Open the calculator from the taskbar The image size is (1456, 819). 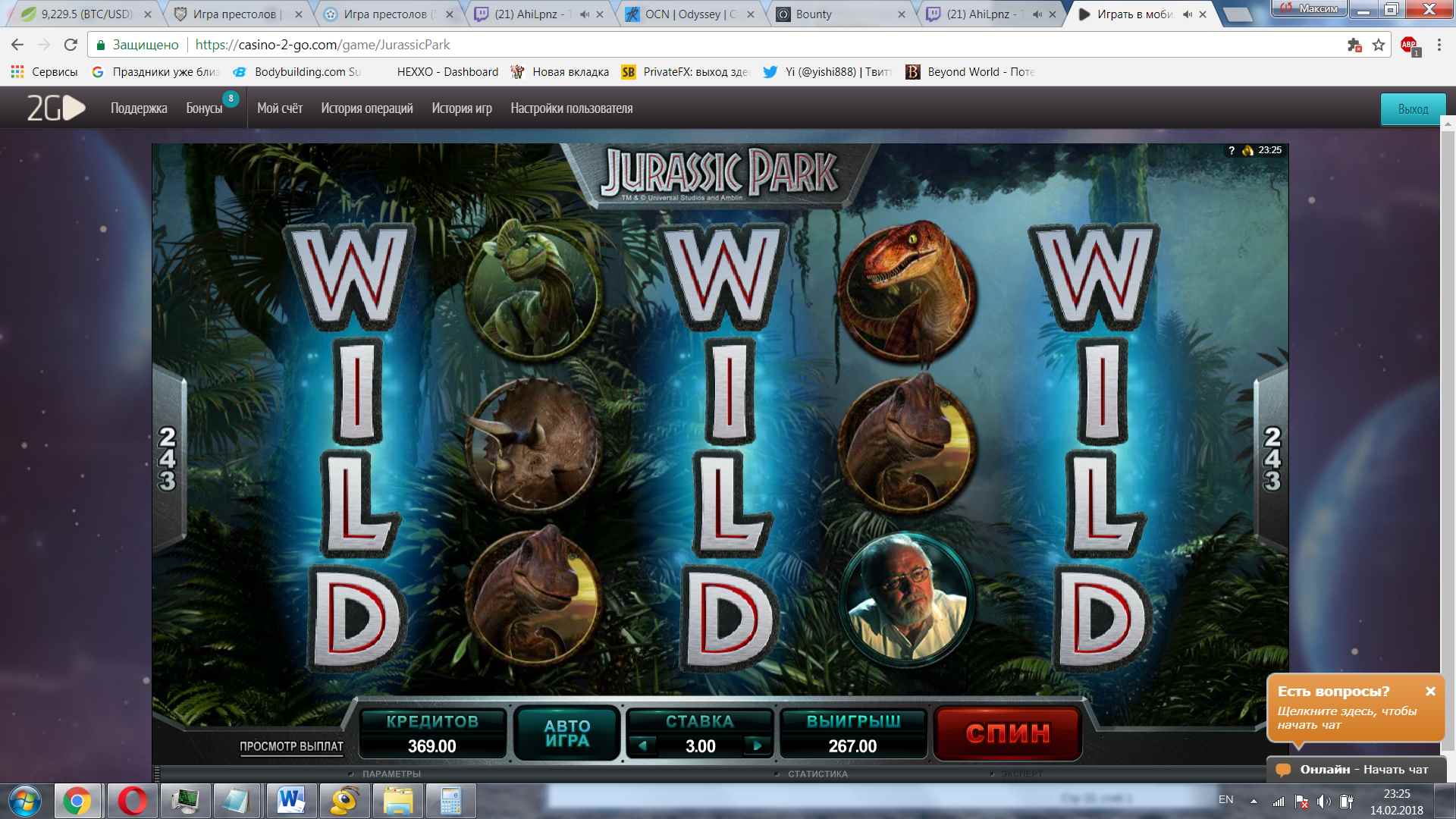[x=450, y=801]
